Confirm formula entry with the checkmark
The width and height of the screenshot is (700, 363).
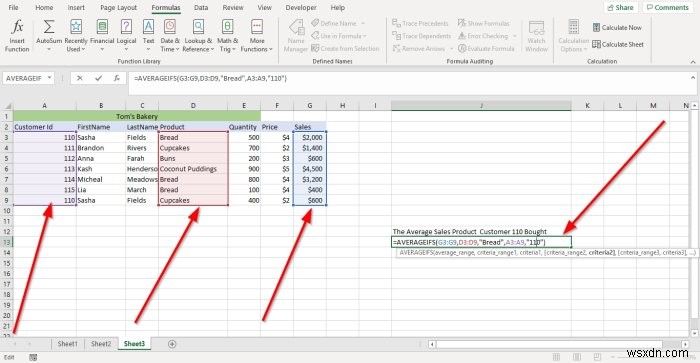coord(98,78)
